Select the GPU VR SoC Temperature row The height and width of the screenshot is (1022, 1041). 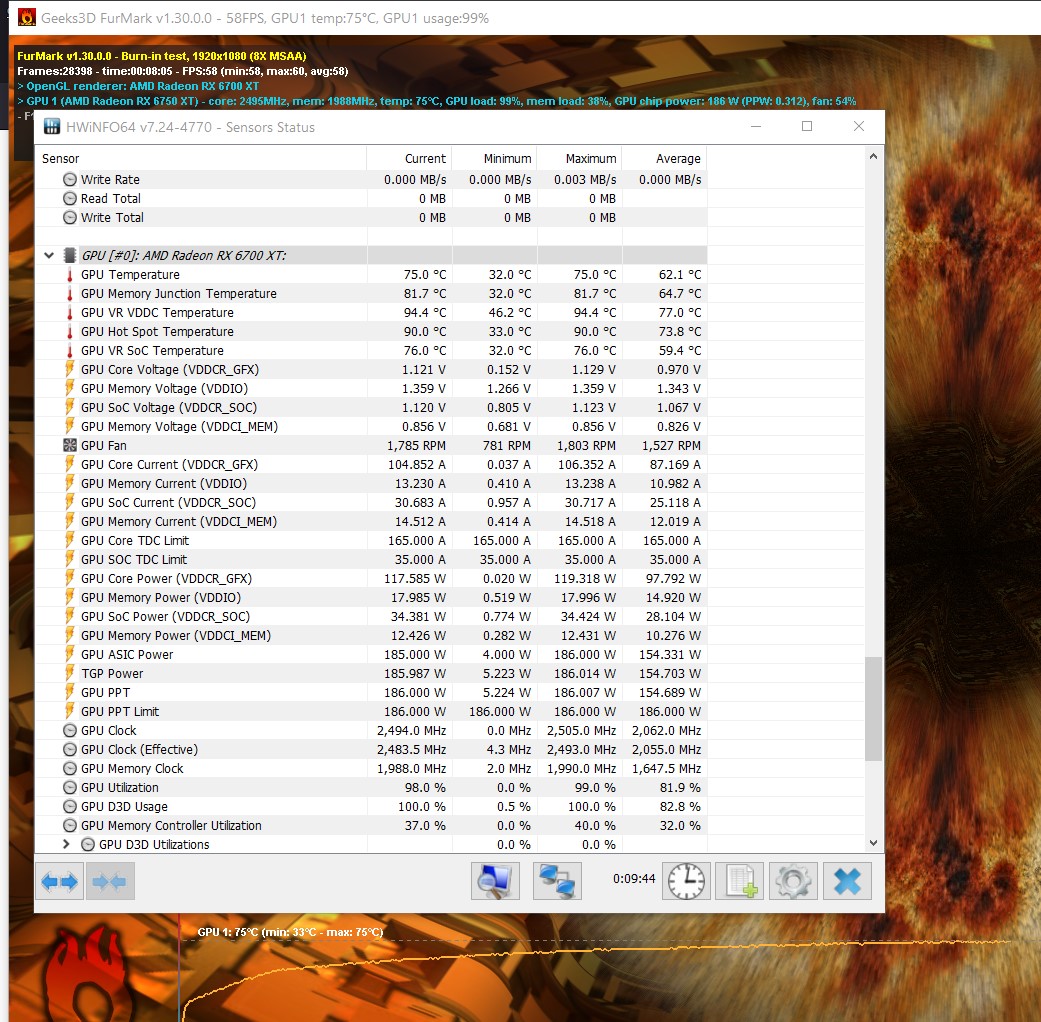(371, 351)
